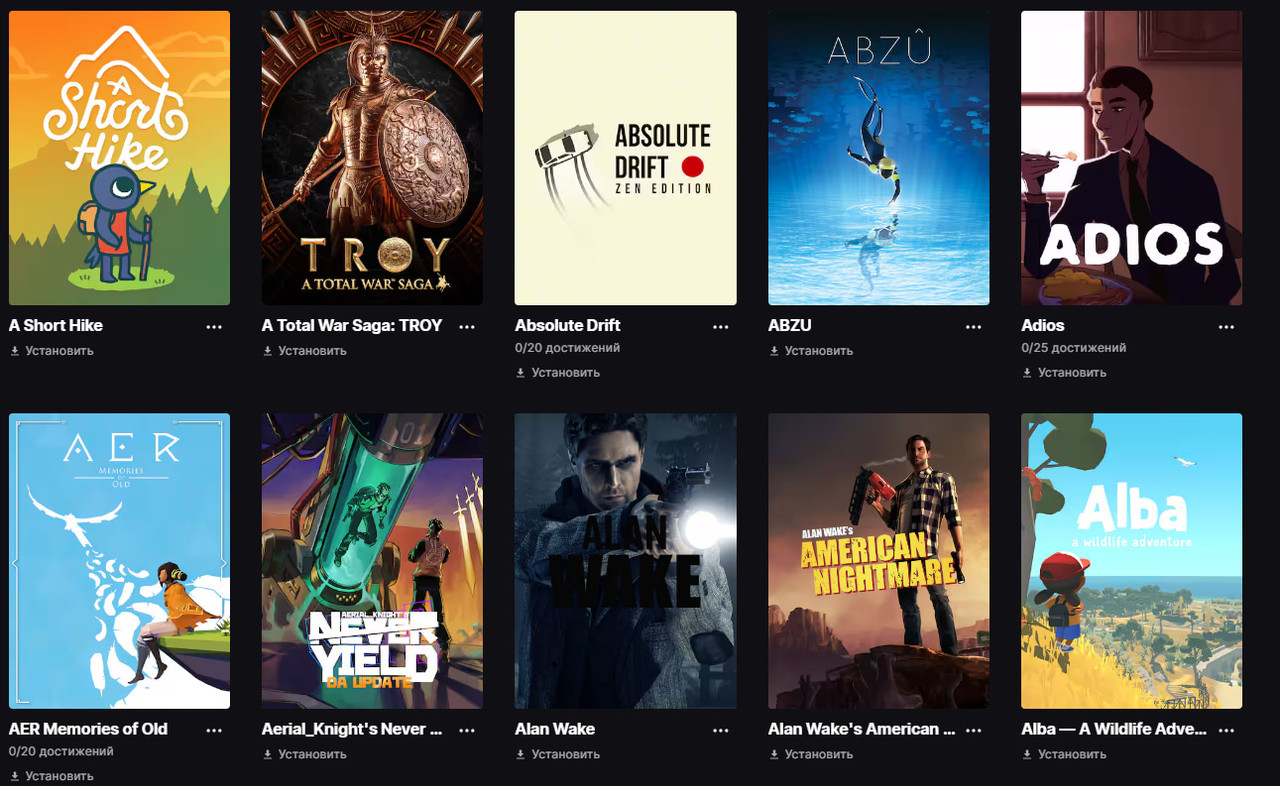Image resolution: width=1280 pixels, height=786 pixels.
Task: Open the three-dot menu beside Adios
Action: [1227, 326]
